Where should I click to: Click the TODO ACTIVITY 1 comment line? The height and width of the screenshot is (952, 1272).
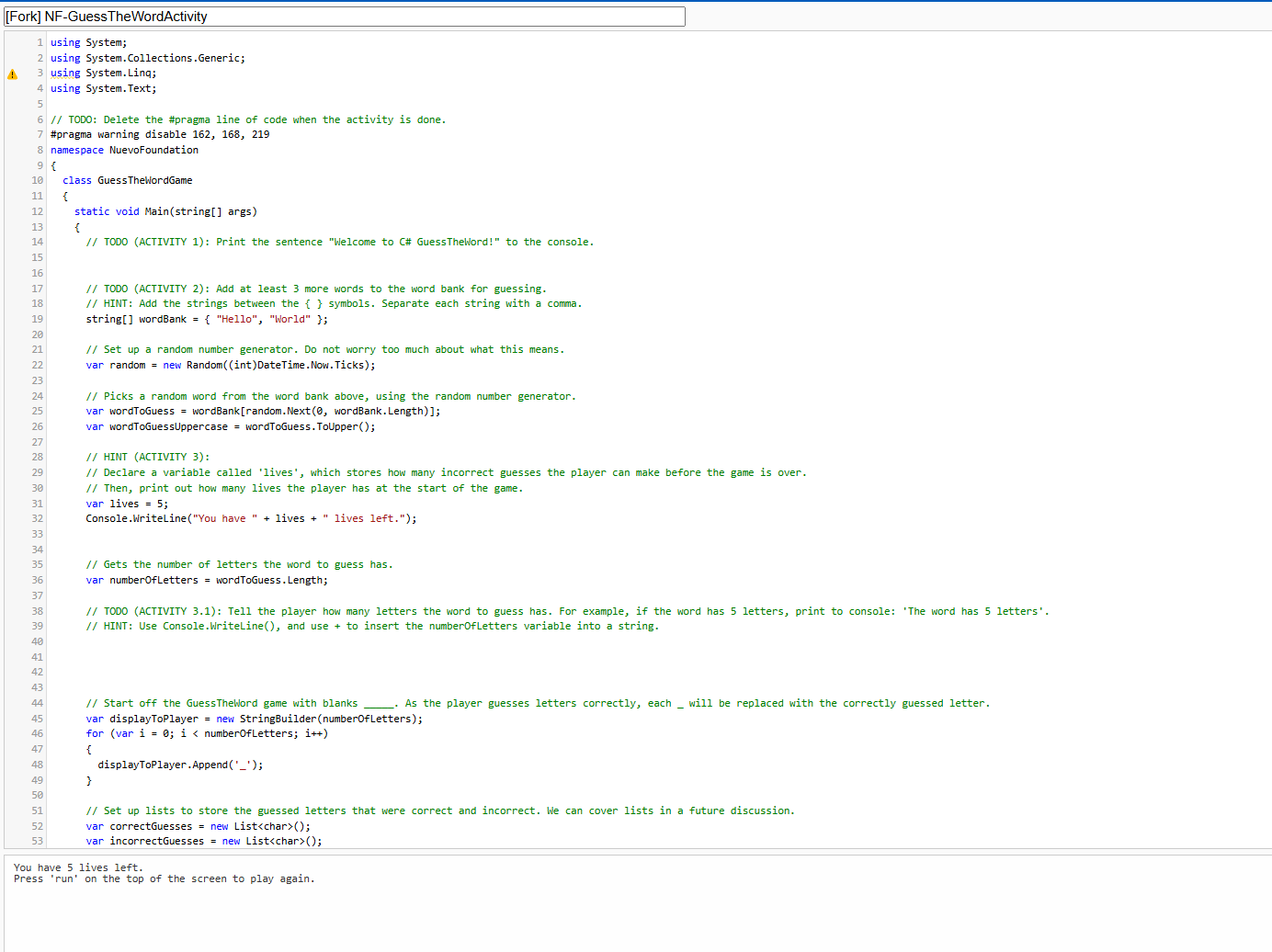point(340,242)
